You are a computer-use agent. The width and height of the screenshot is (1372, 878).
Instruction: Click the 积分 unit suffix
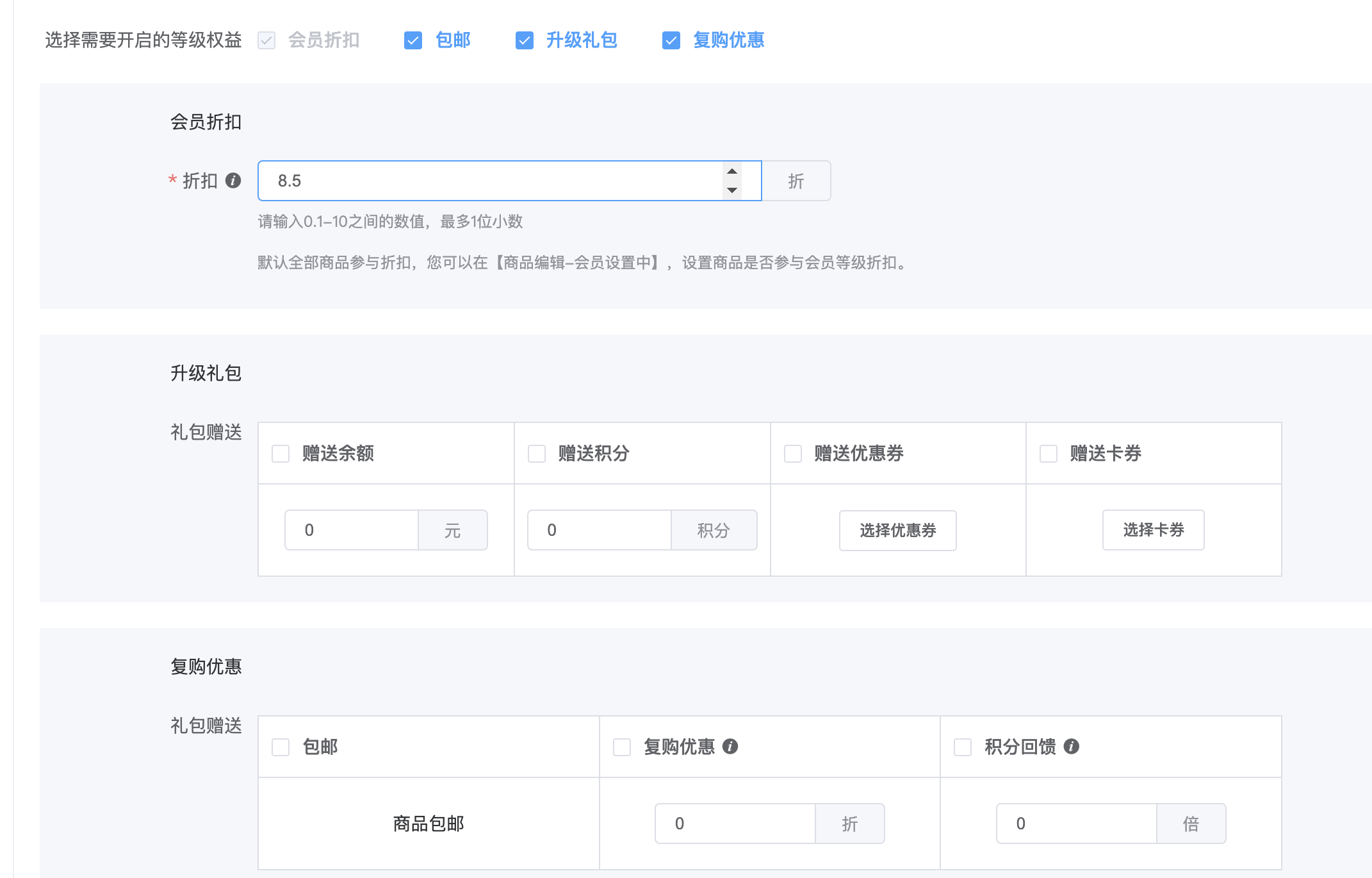point(714,530)
